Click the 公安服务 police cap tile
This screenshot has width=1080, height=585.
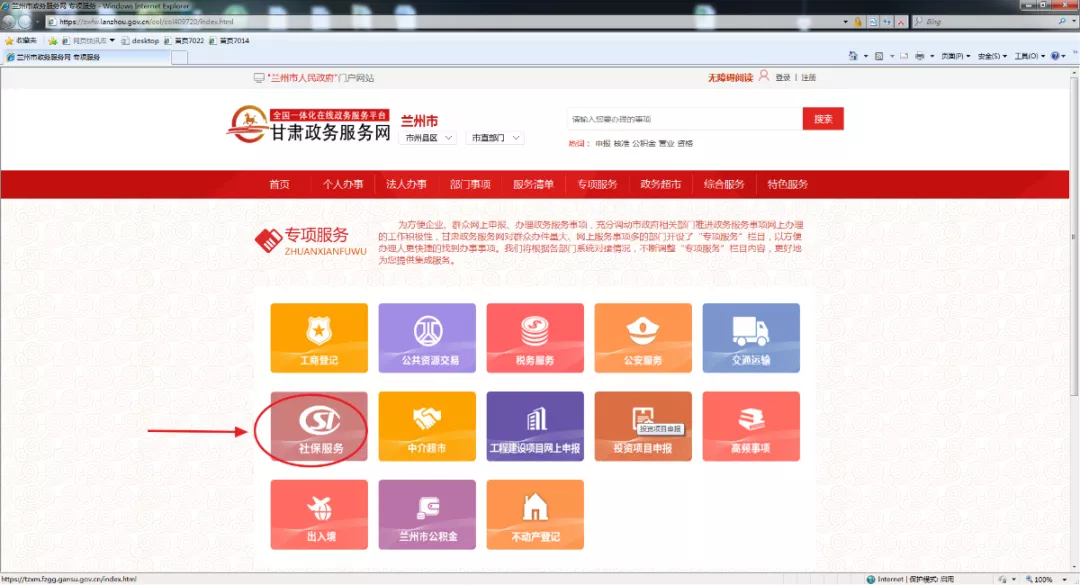click(x=642, y=338)
